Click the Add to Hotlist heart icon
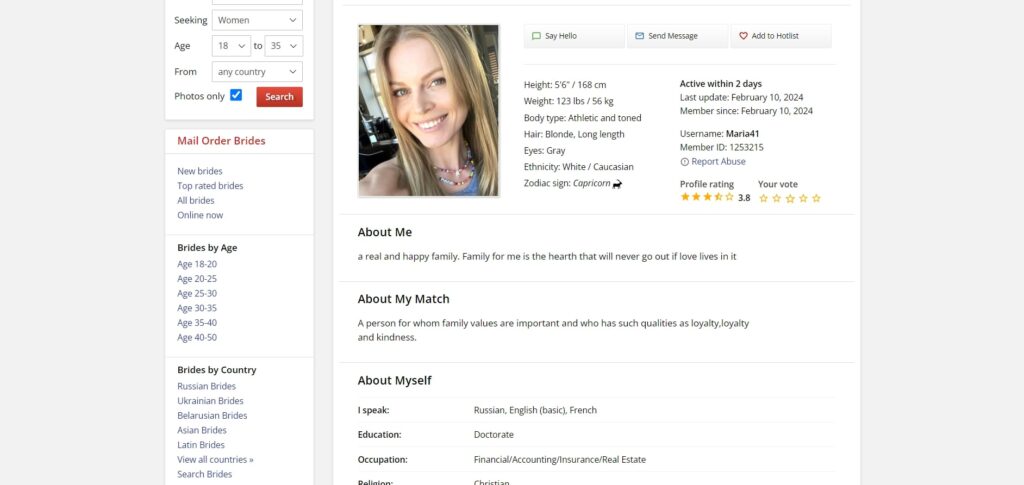 point(743,37)
